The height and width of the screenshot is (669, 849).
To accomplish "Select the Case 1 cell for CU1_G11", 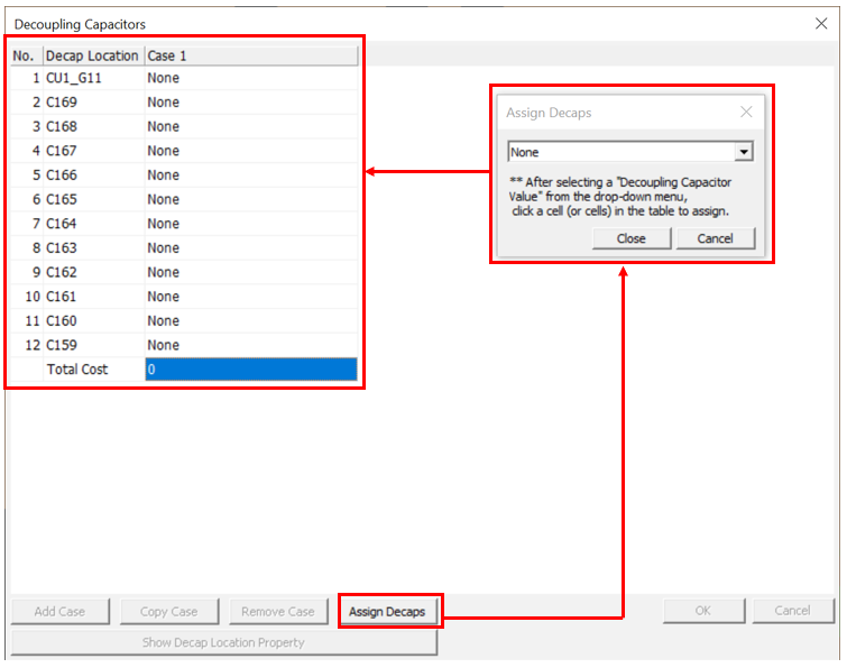I will pyautogui.click(x=250, y=78).
